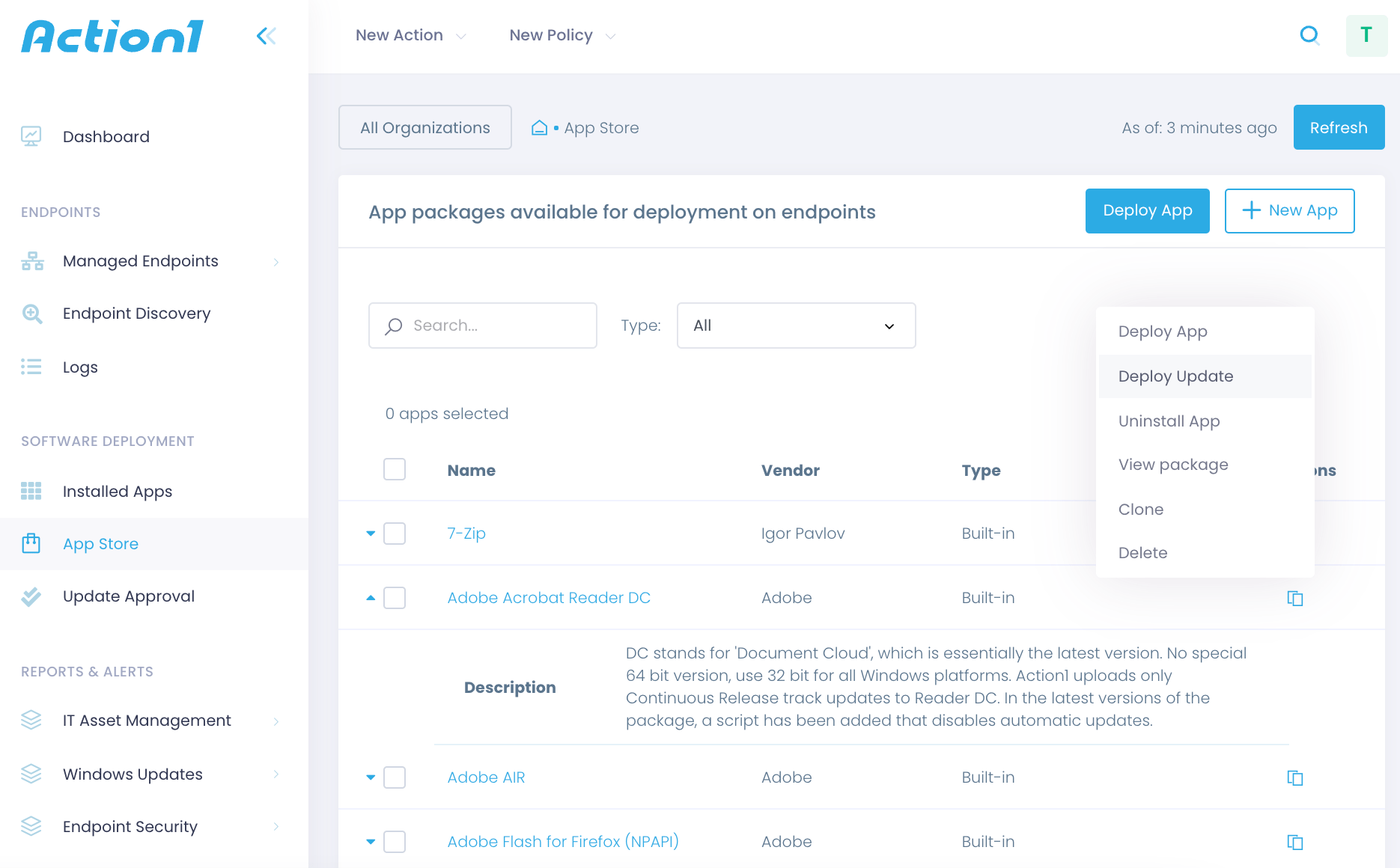Click the '0 apps selected' text
1400x868 pixels.
click(x=447, y=414)
